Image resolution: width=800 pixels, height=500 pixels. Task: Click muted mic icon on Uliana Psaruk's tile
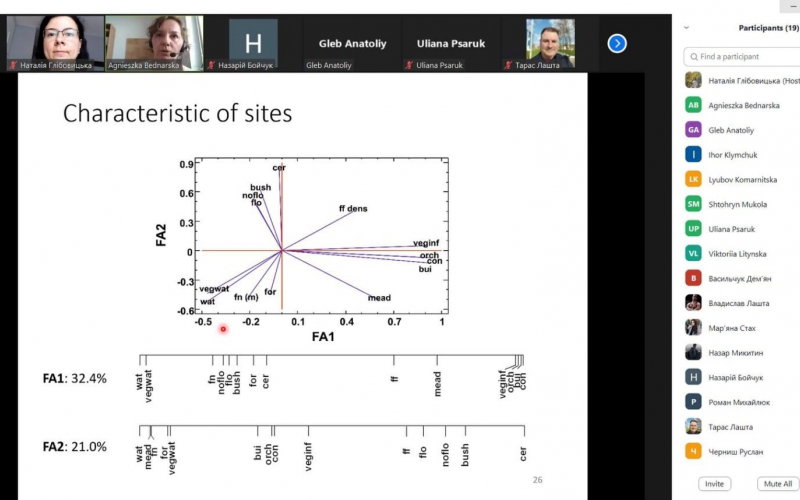pos(409,65)
